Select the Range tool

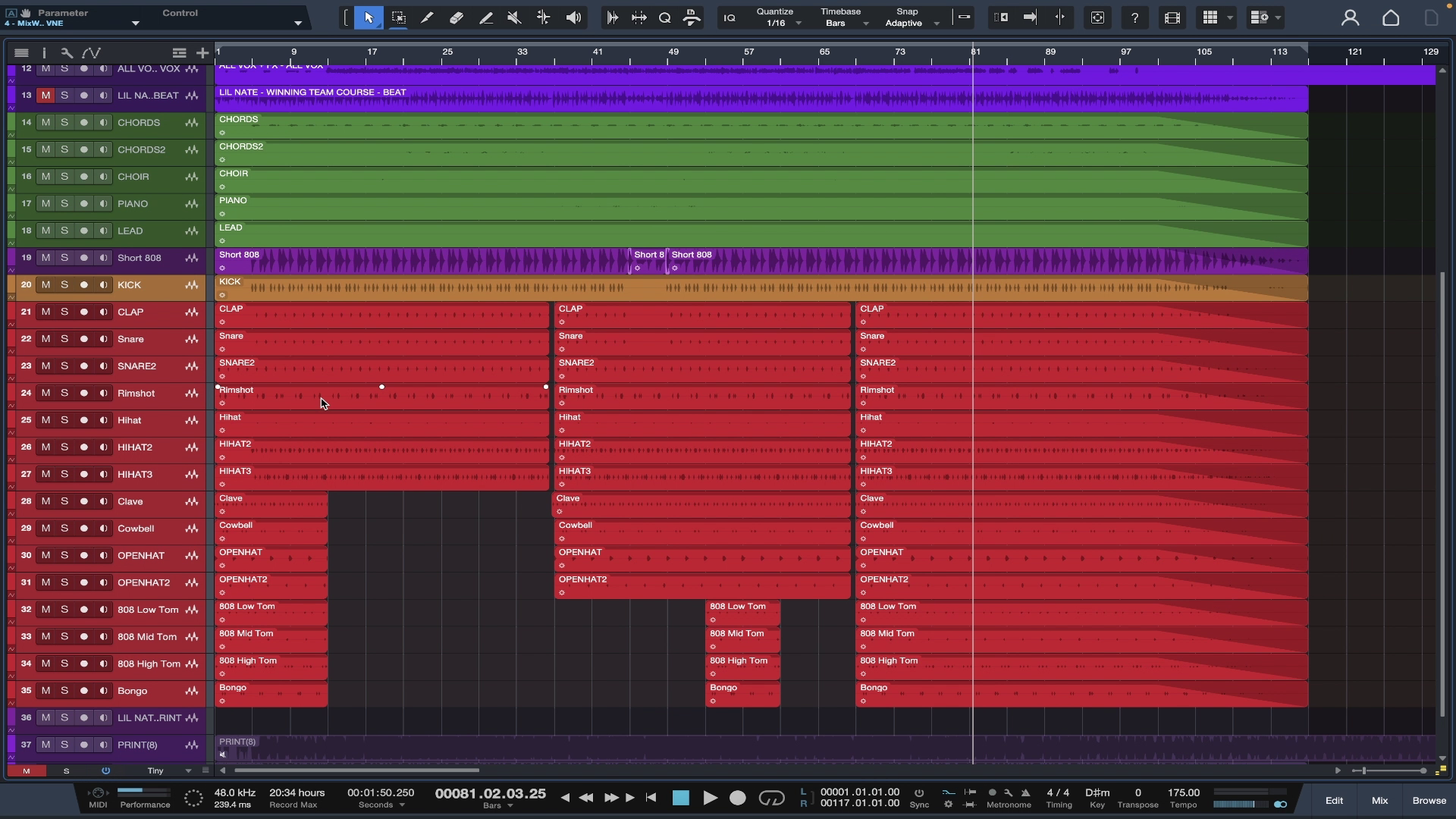[x=398, y=17]
